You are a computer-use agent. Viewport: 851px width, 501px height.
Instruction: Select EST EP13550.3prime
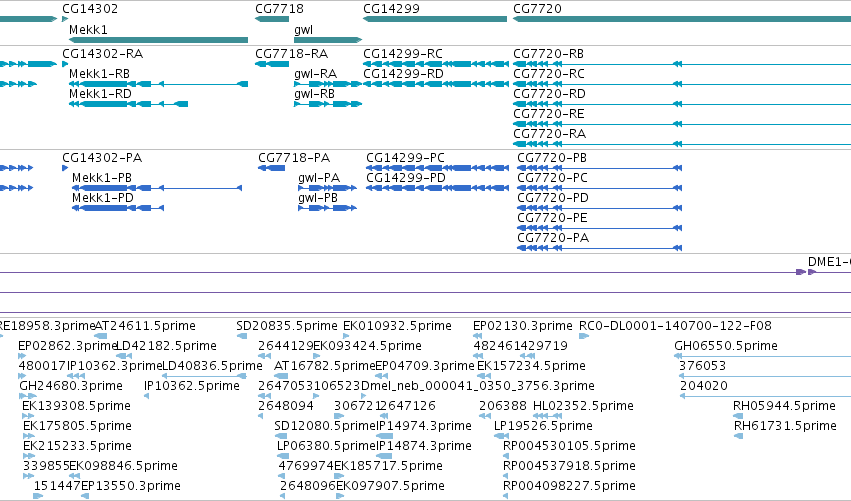131,487
